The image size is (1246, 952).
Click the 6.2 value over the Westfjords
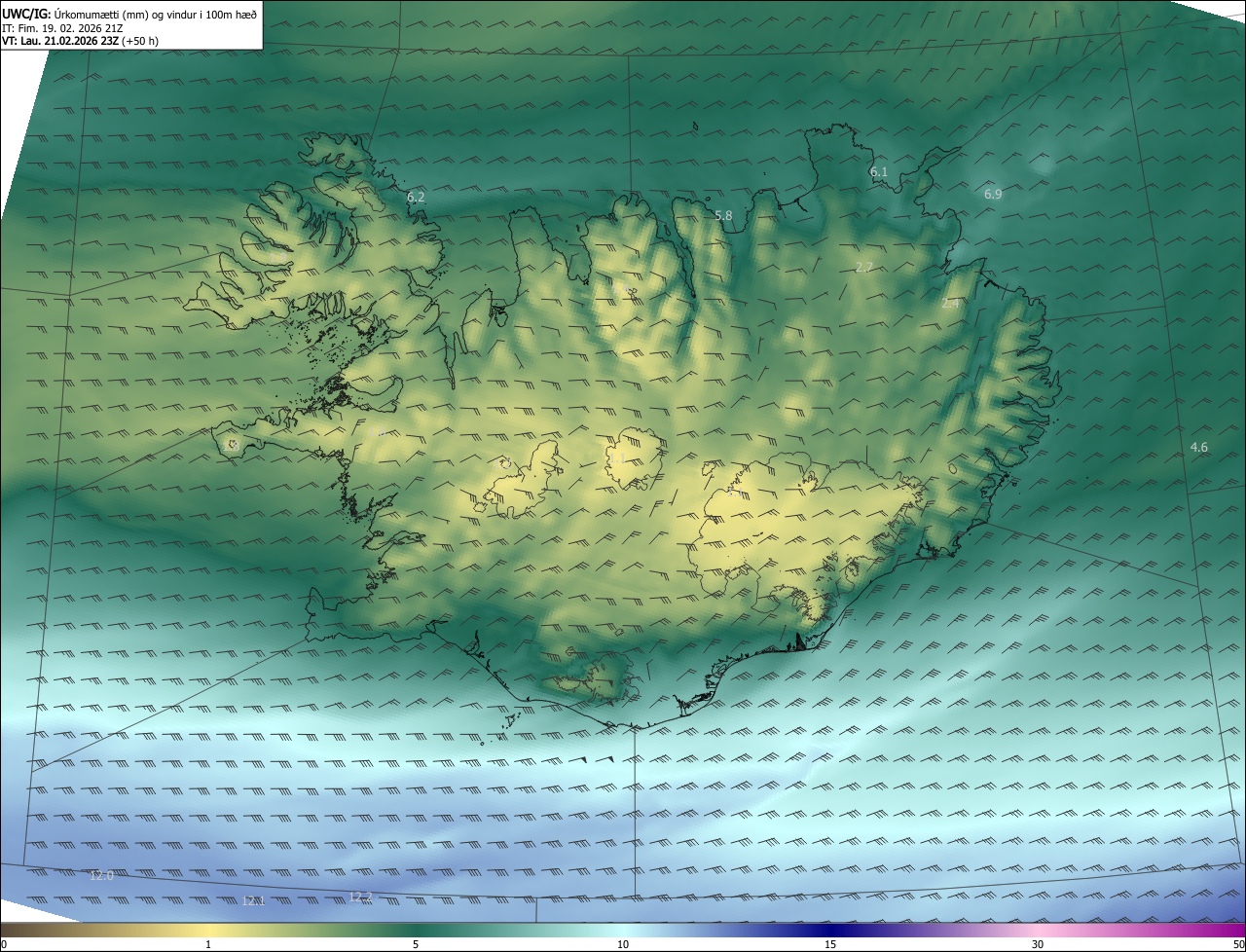[416, 197]
